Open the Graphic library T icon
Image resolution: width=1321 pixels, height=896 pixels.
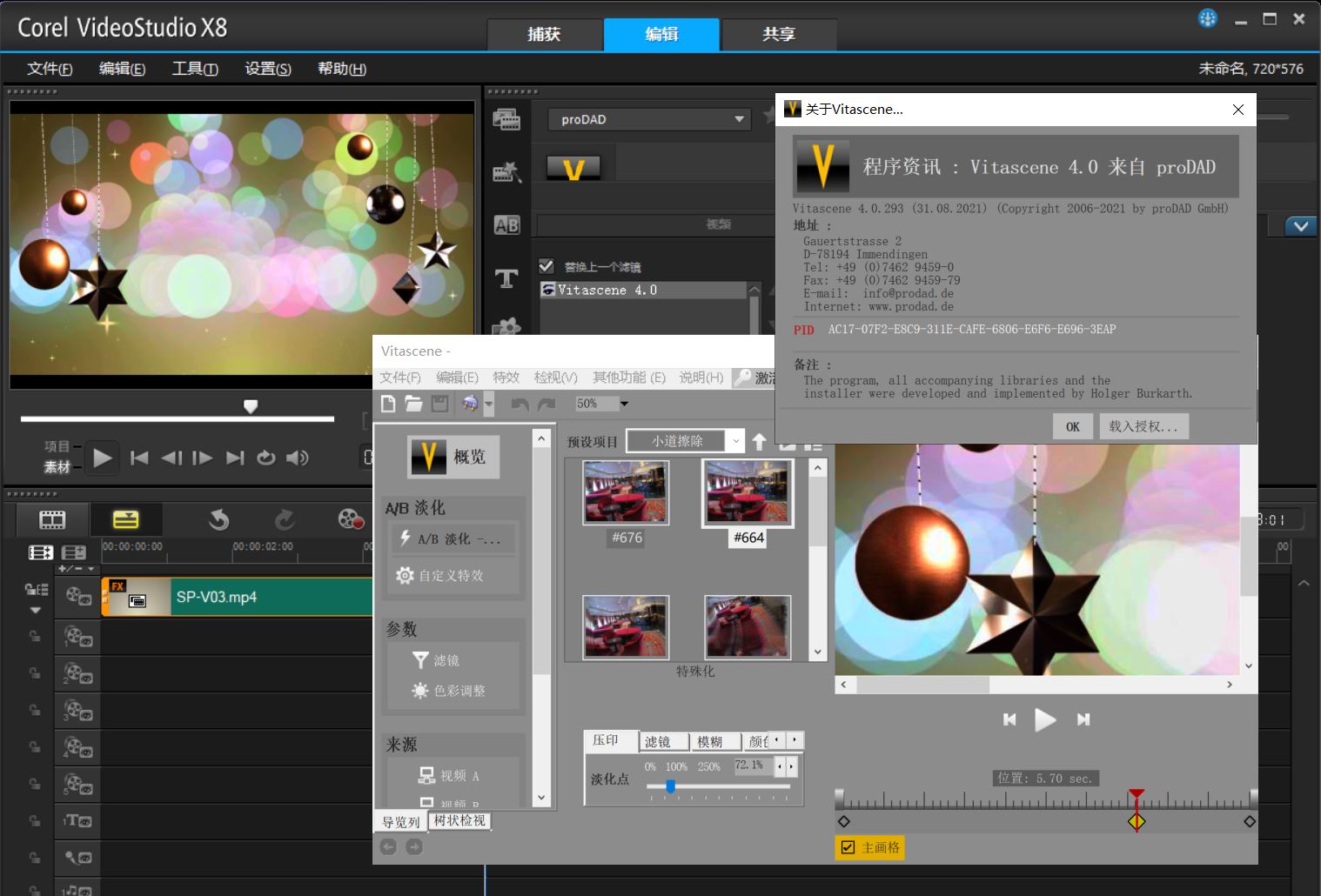click(506, 278)
